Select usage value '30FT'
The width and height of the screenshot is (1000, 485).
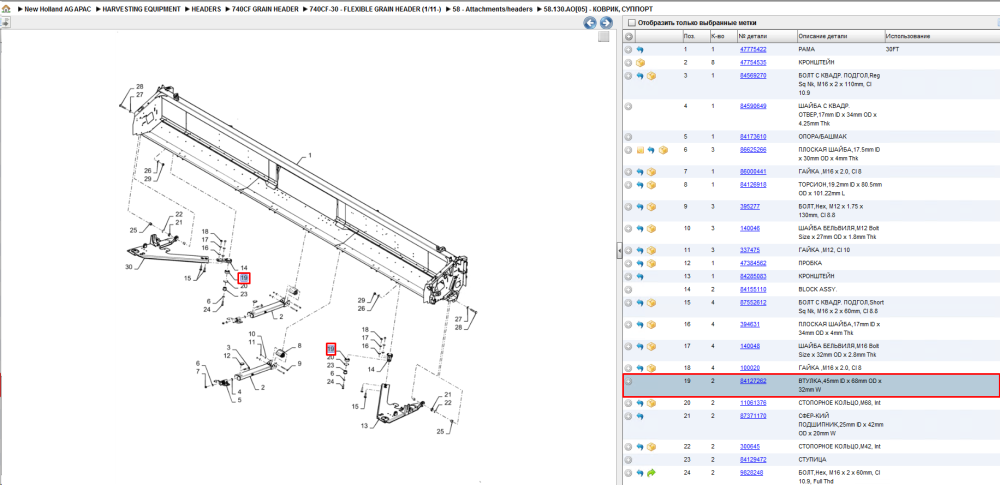coord(893,49)
